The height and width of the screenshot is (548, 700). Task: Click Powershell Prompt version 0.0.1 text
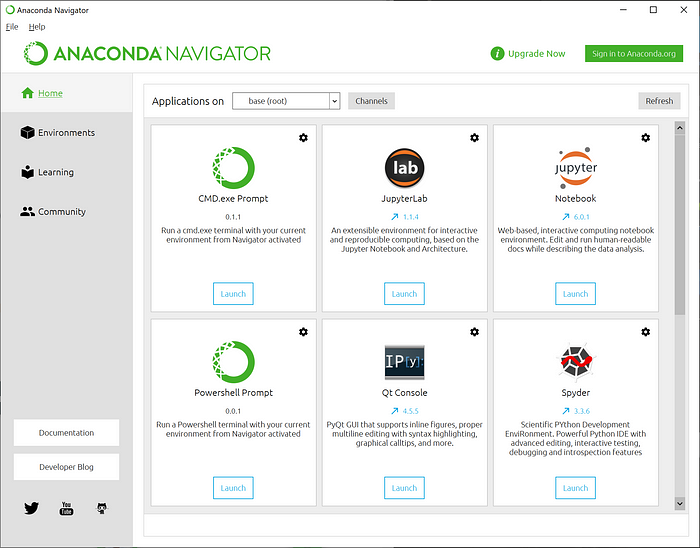pyautogui.click(x=233, y=411)
